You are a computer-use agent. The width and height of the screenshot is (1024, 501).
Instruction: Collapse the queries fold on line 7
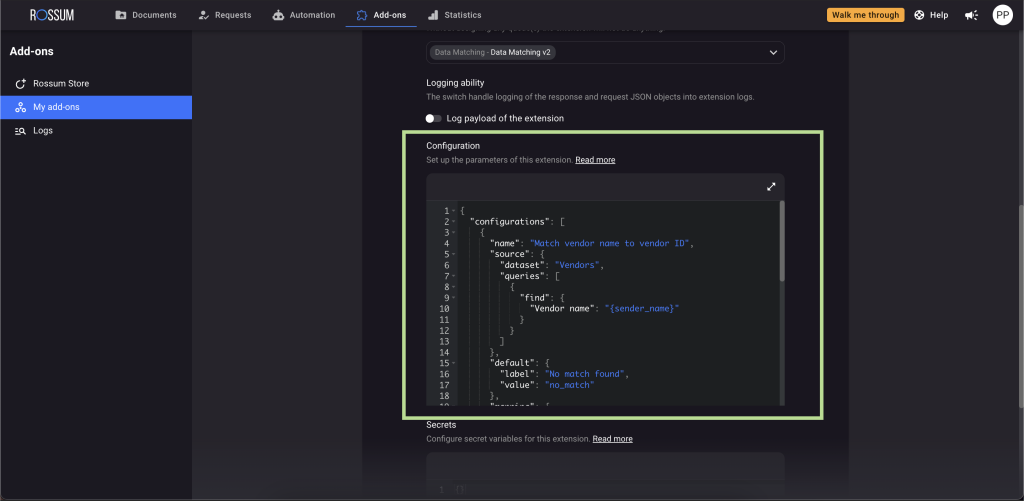[454, 276]
